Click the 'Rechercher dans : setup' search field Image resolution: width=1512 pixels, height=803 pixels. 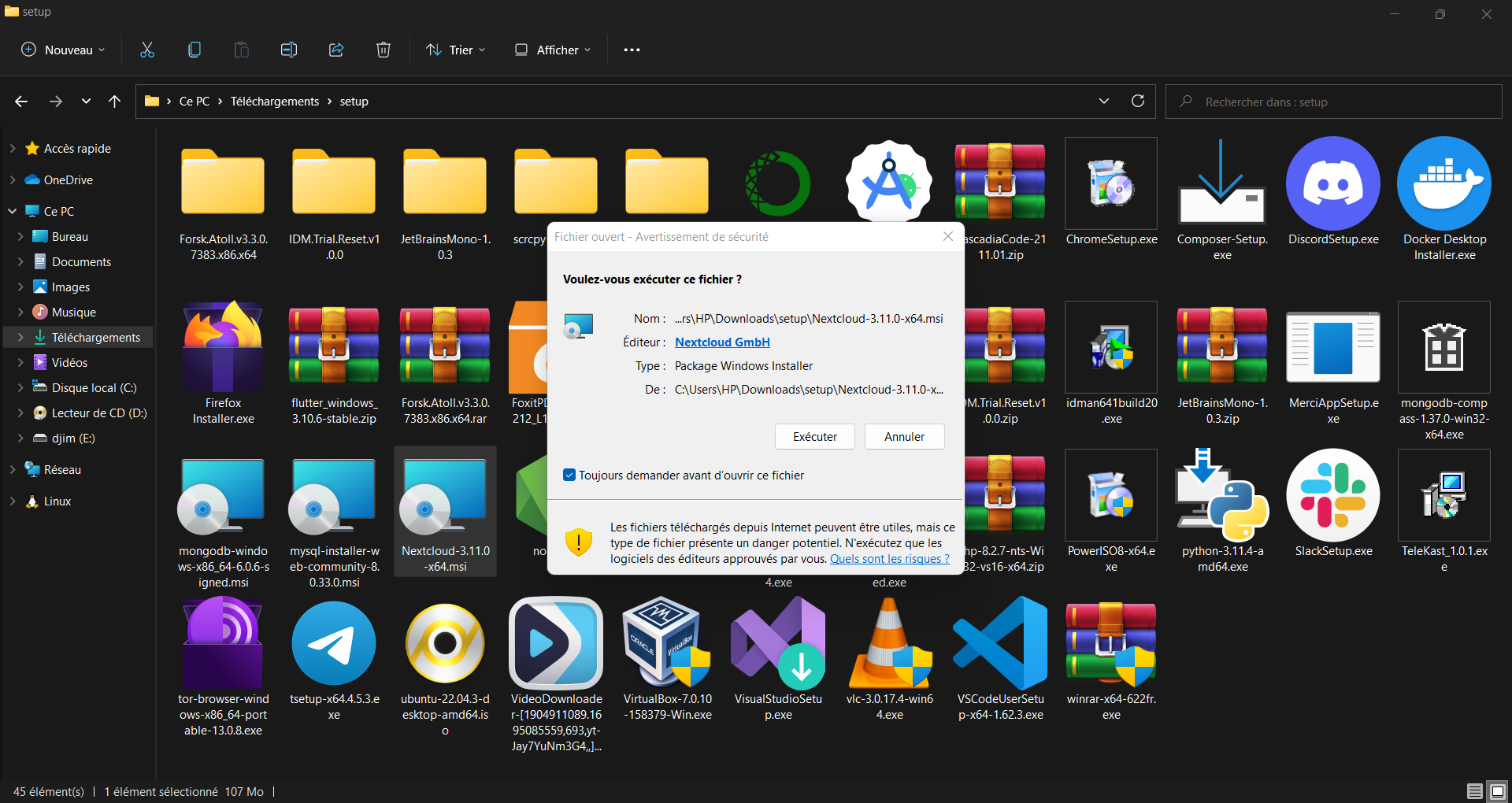click(x=1333, y=102)
